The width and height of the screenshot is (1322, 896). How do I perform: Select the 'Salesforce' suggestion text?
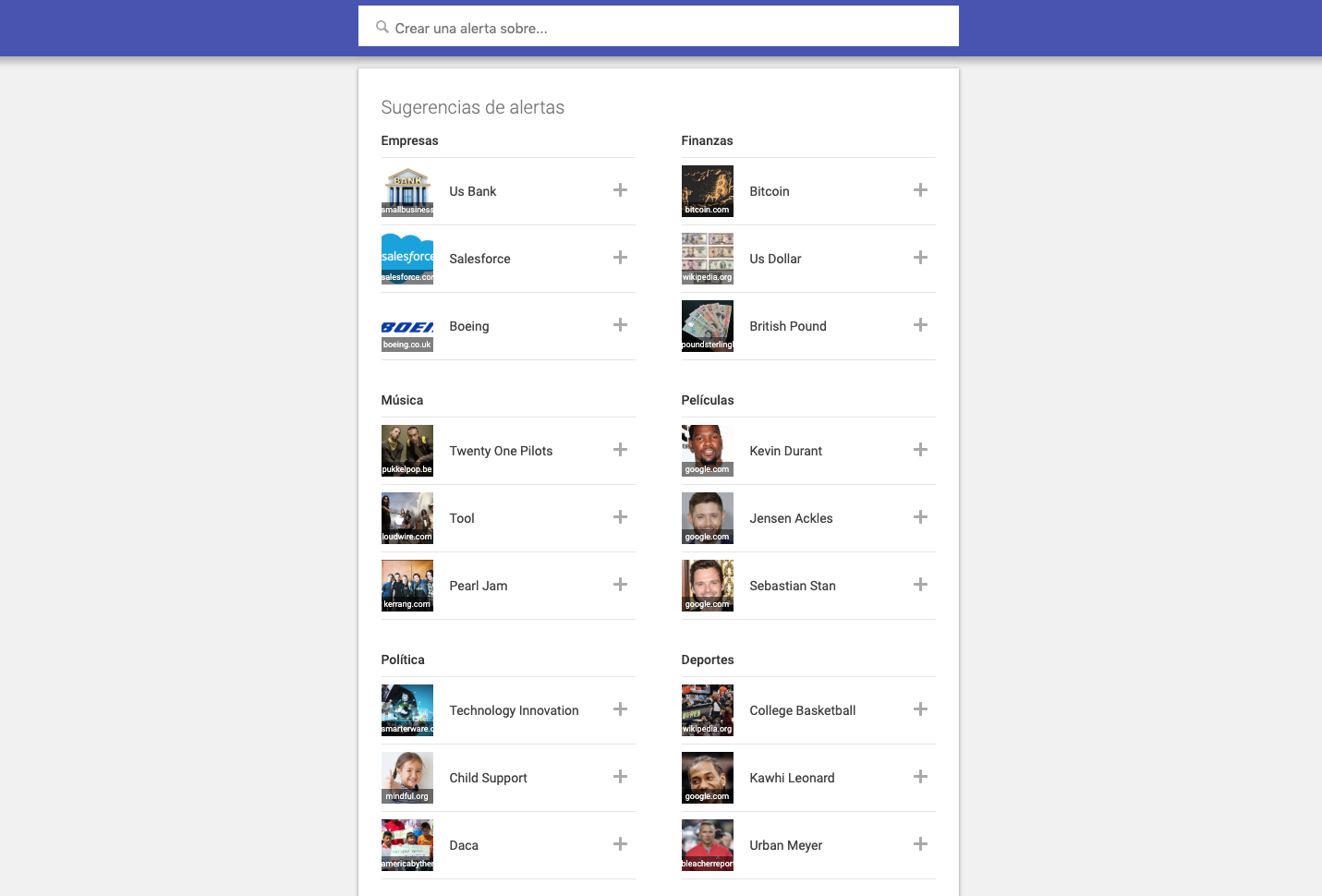[x=479, y=259]
